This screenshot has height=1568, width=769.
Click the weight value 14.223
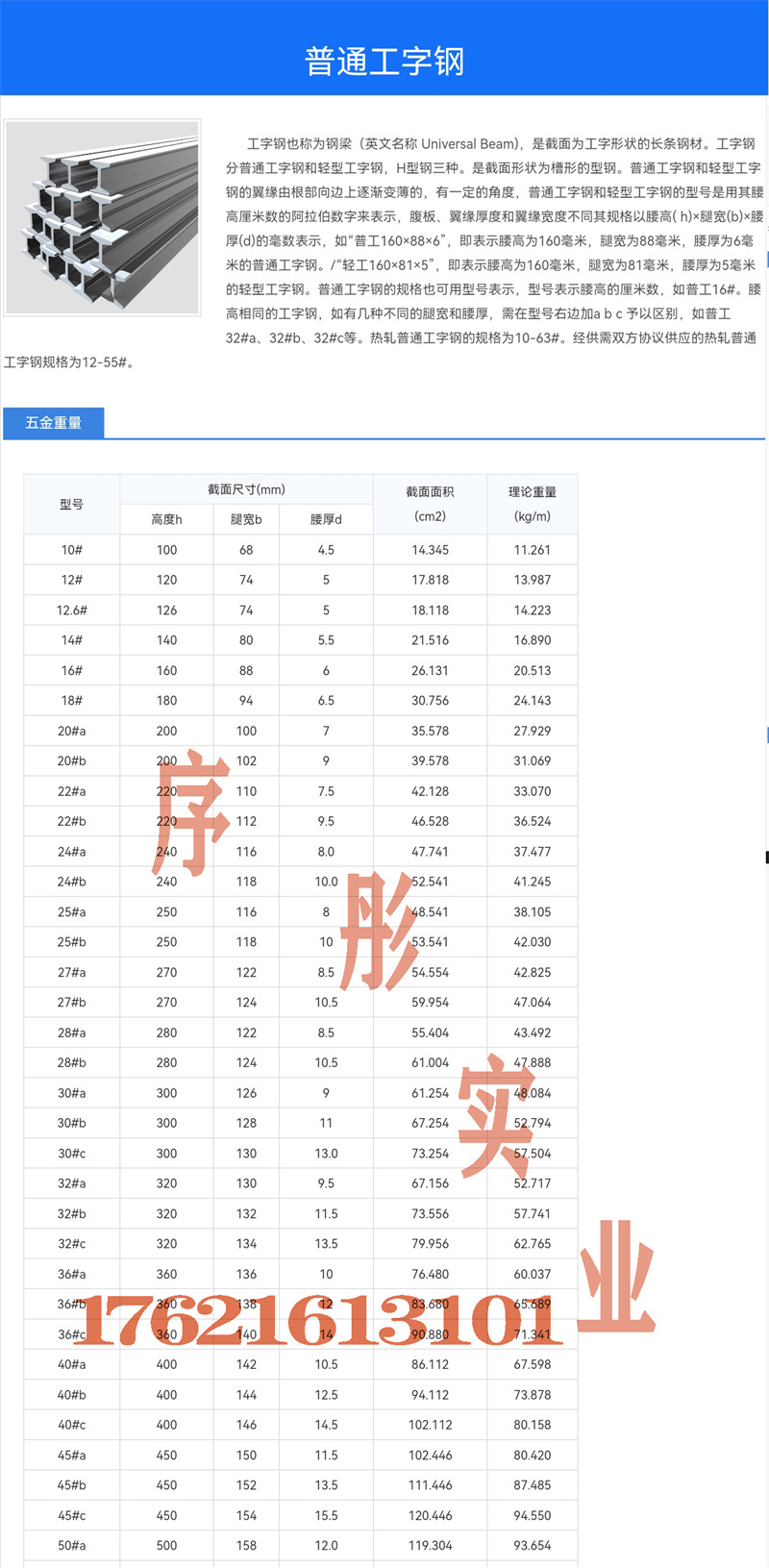(533, 610)
